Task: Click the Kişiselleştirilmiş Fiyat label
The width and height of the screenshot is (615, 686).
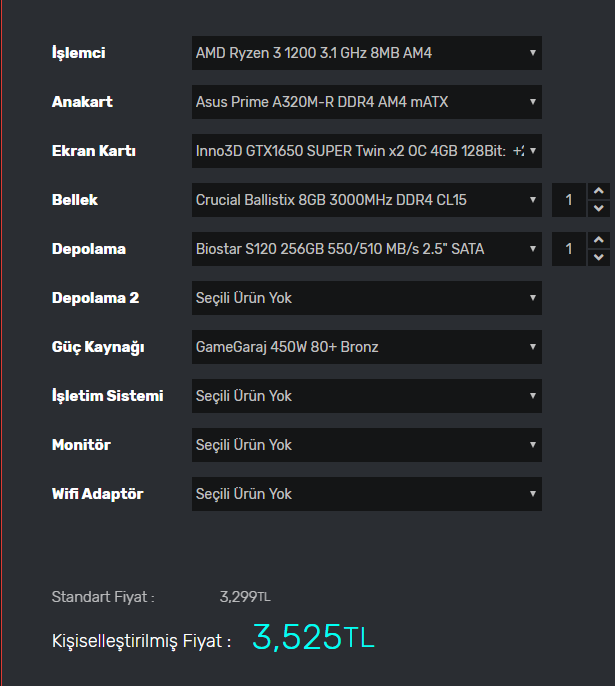Action: (x=141, y=641)
